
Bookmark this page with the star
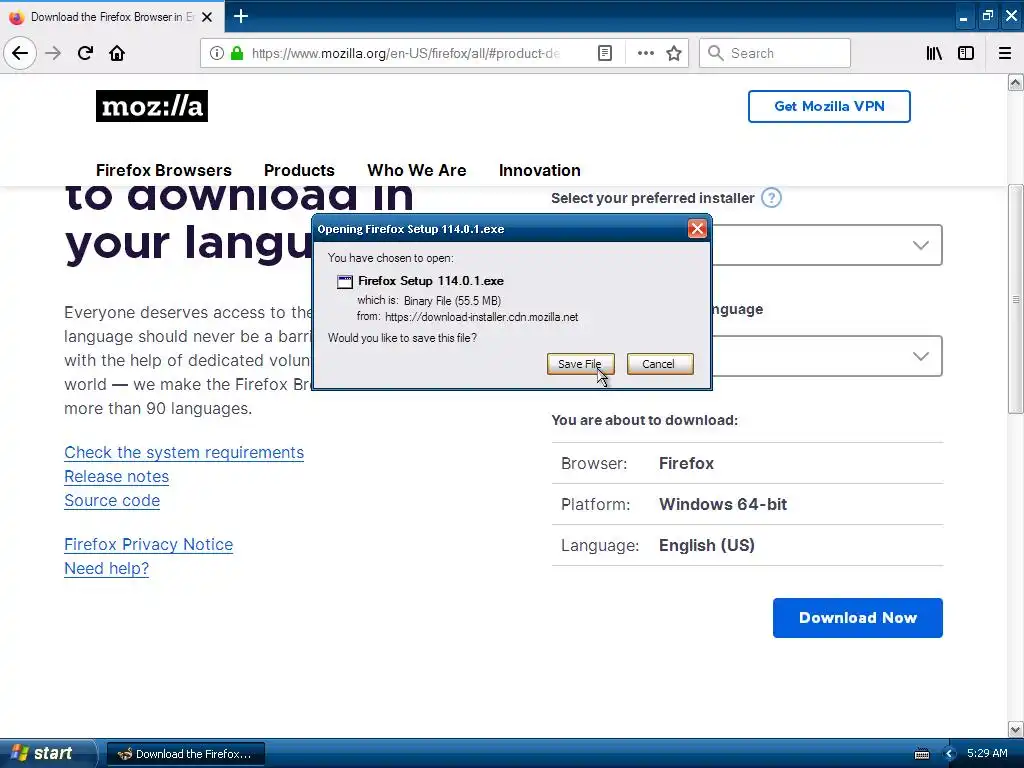point(674,53)
